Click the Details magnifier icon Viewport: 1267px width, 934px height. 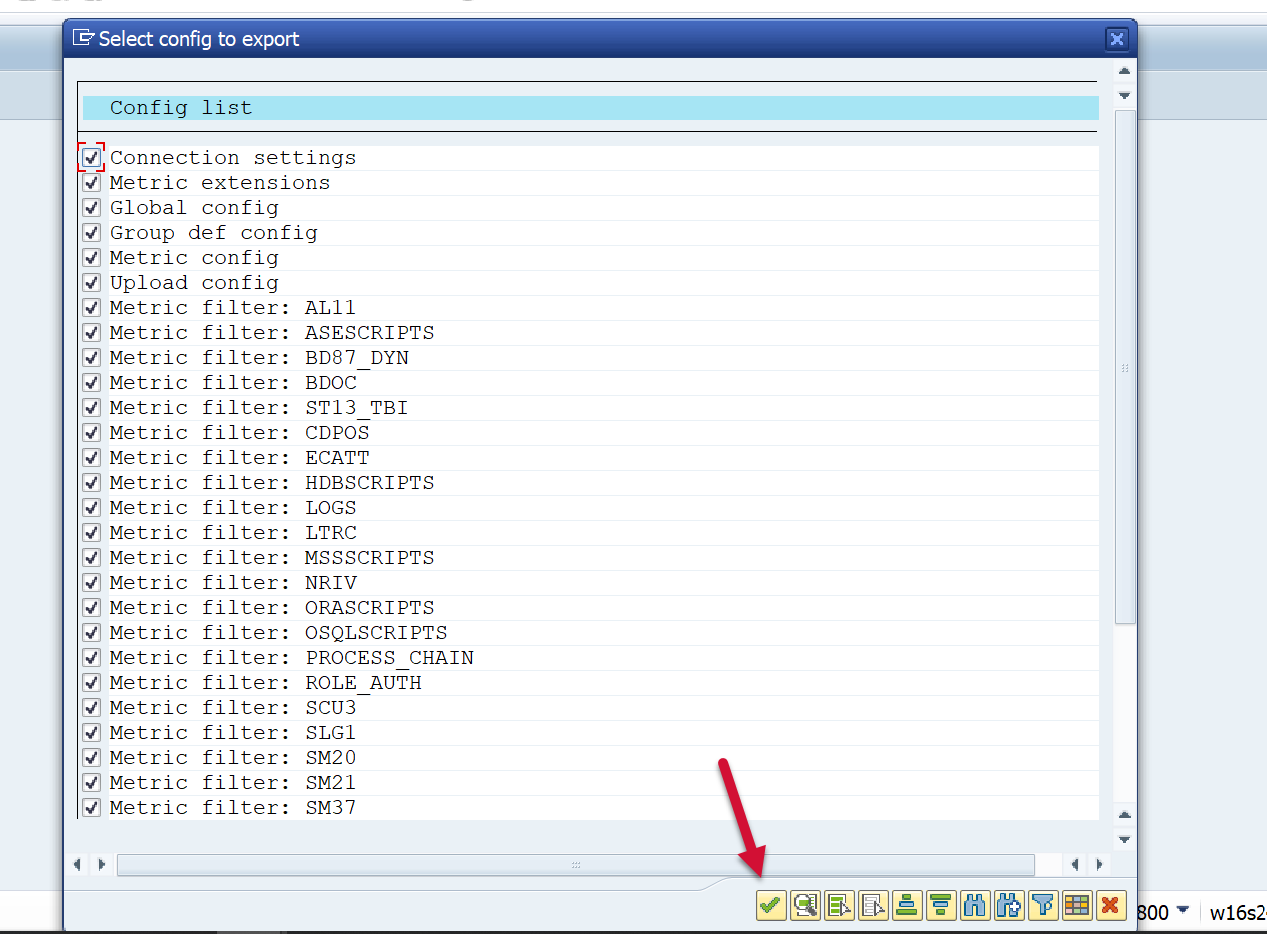pos(805,905)
